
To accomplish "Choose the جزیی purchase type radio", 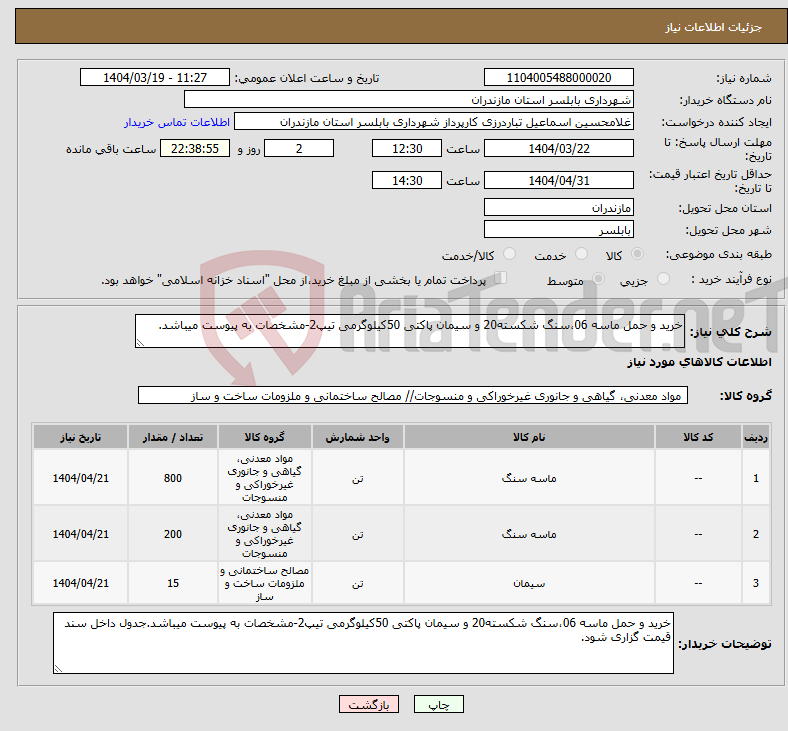I will pyautogui.click(x=663, y=279).
